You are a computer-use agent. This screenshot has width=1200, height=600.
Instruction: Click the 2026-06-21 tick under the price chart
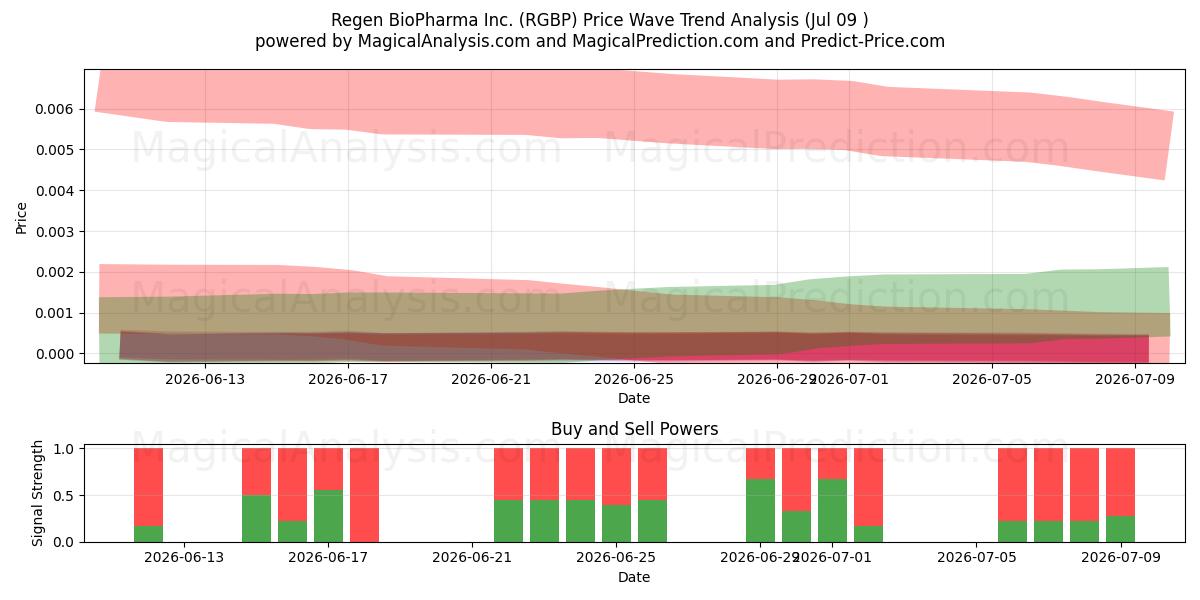(491, 379)
